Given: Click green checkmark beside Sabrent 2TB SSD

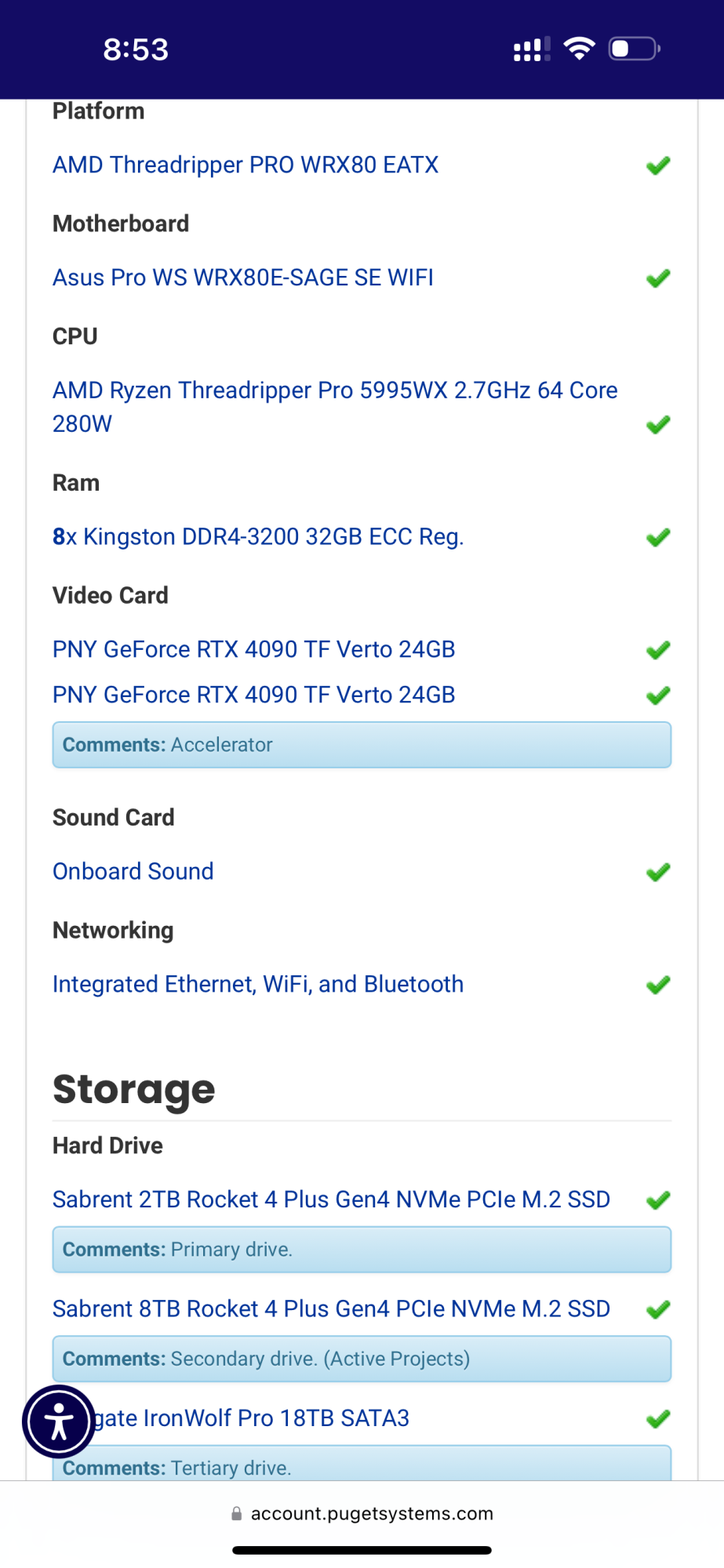Looking at the screenshot, I should pos(657,1200).
